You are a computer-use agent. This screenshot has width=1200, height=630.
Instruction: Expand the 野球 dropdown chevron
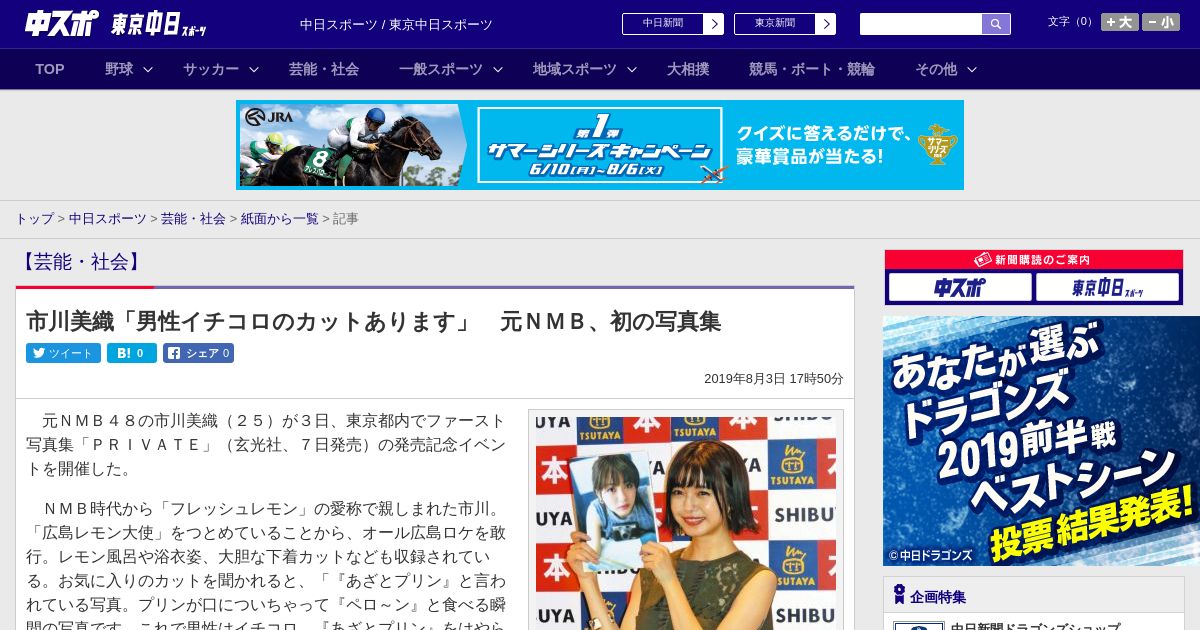(x=148, y=70)
